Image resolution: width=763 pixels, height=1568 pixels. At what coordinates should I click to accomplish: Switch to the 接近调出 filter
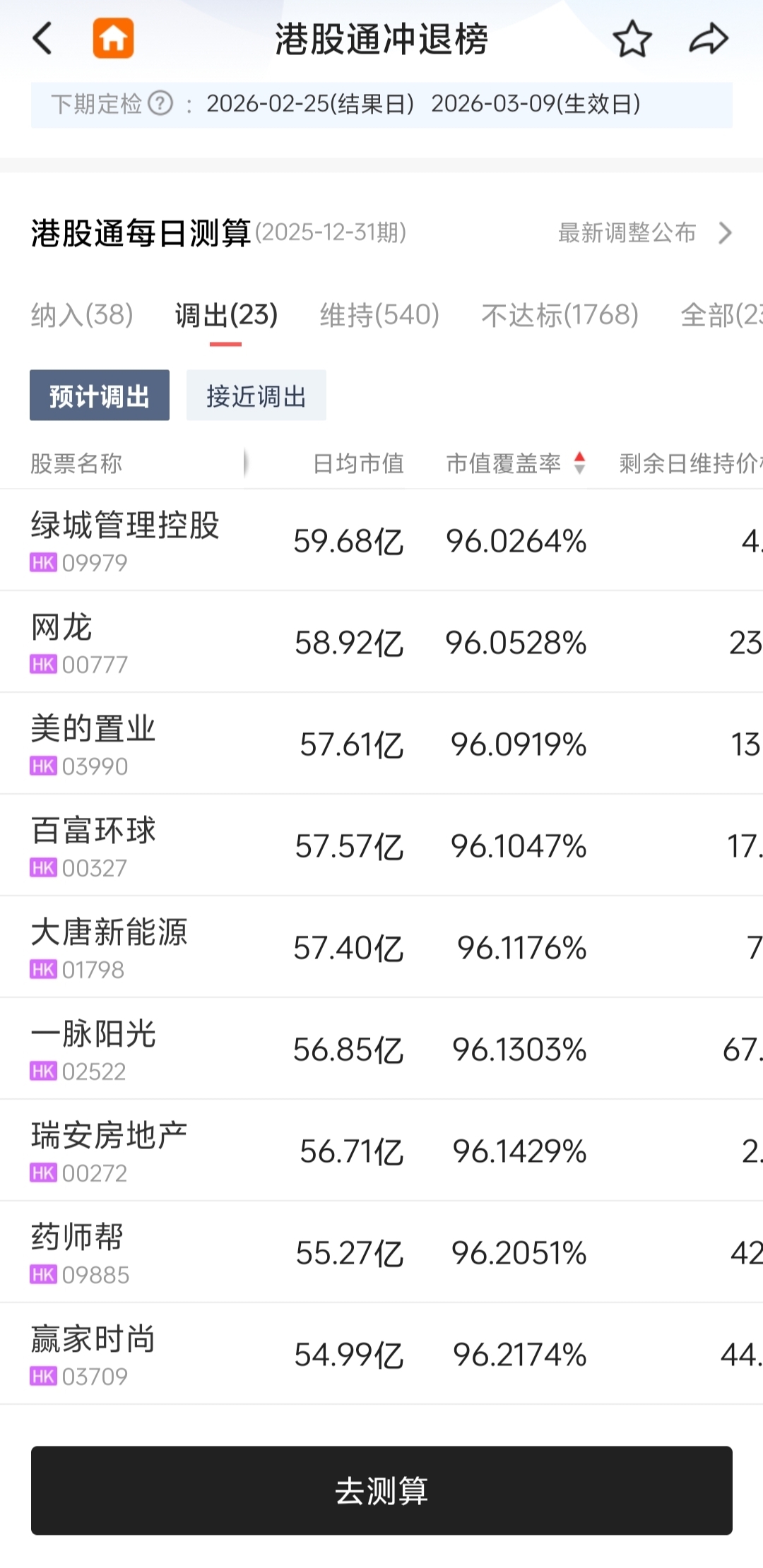256,395
